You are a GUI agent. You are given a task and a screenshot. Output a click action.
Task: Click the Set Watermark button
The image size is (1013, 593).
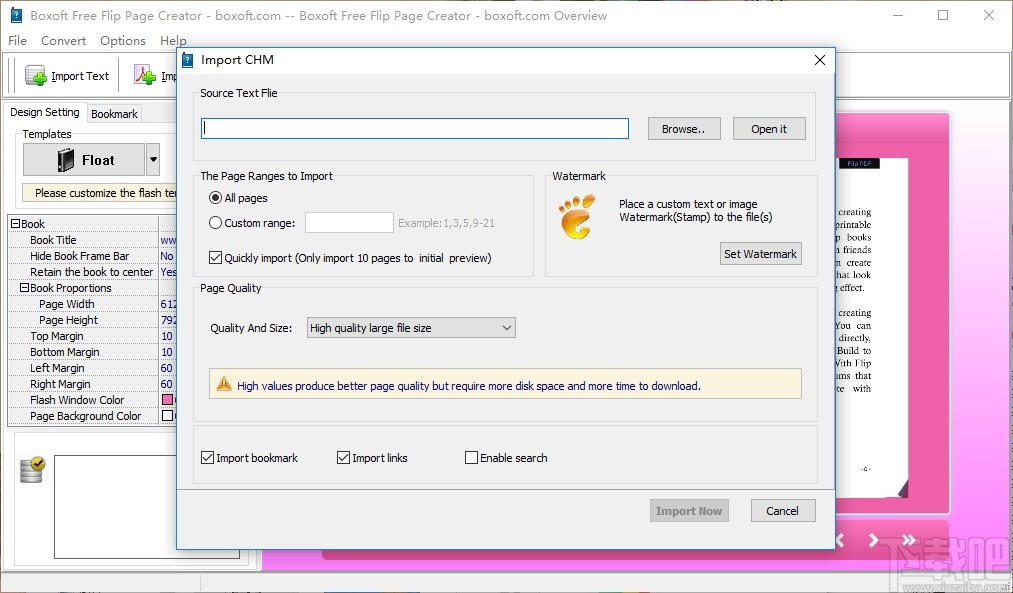click(x=760, y=253)
